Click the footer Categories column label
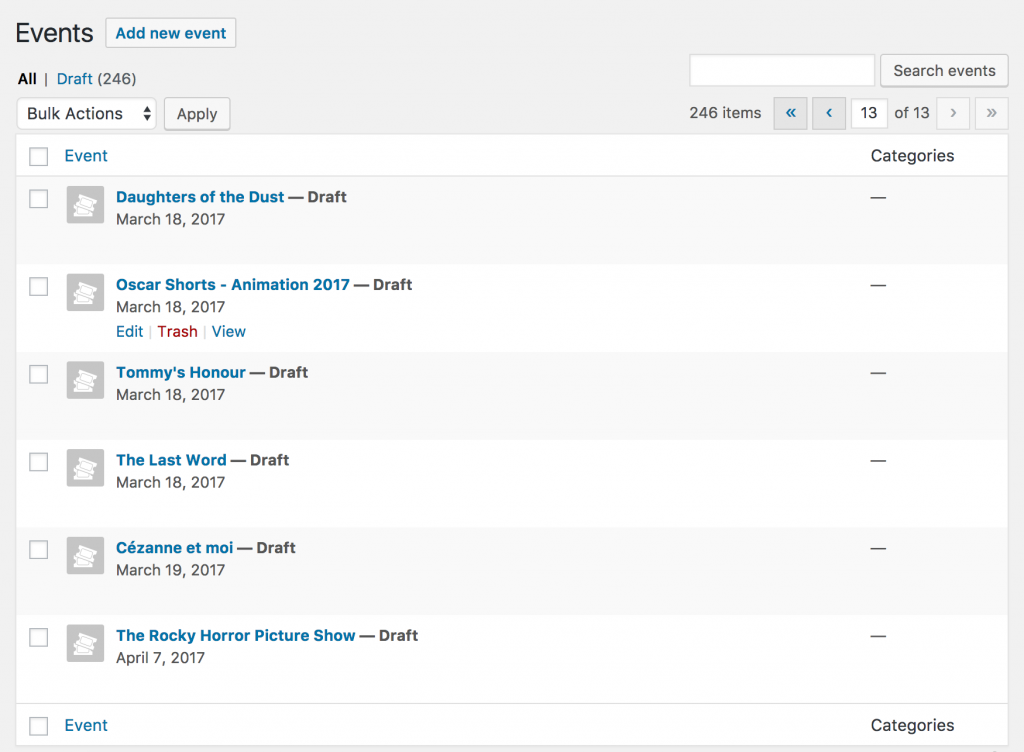Screen dimensions: 1024x752 tap(912, 725)
